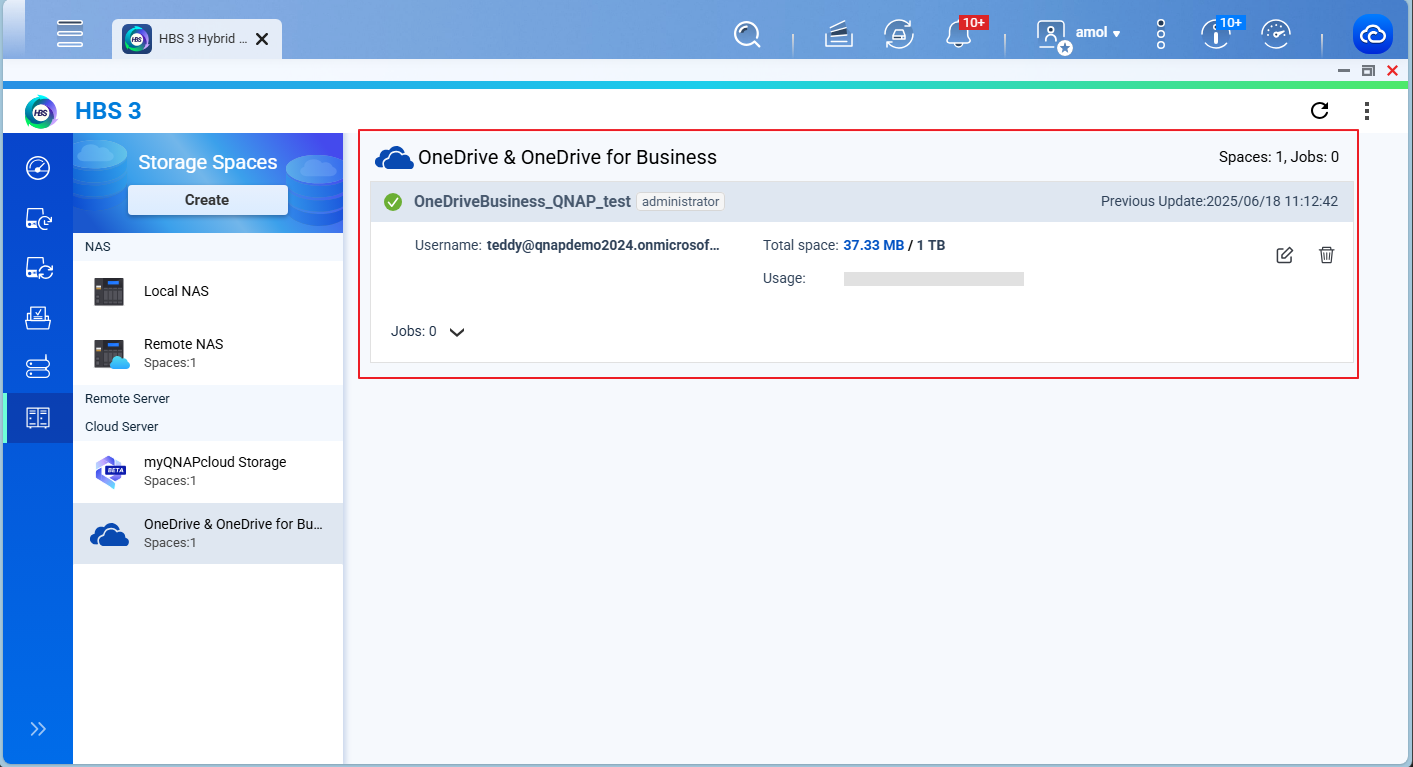The height and width of the screenshot is (767, 1413).
Task: Open the Services sidebar icon
Action: tap(38, 368)
